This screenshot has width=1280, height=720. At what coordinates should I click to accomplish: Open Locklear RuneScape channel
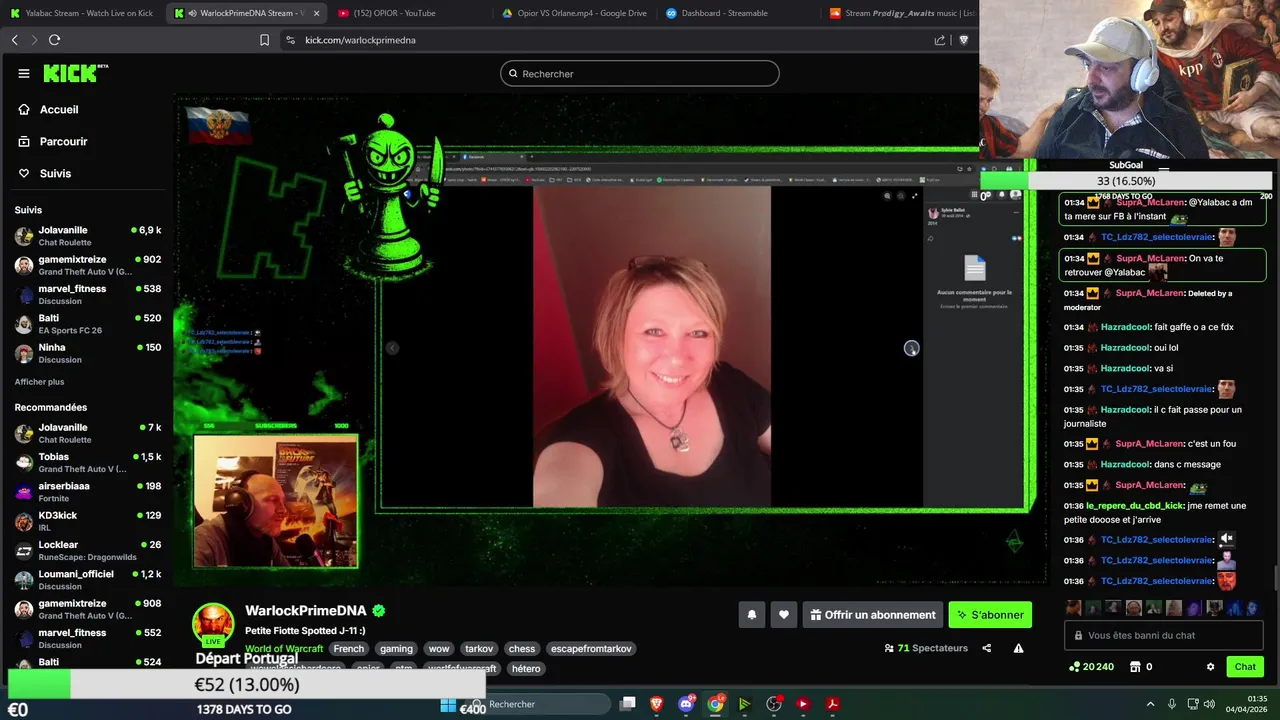coord(87,550)
